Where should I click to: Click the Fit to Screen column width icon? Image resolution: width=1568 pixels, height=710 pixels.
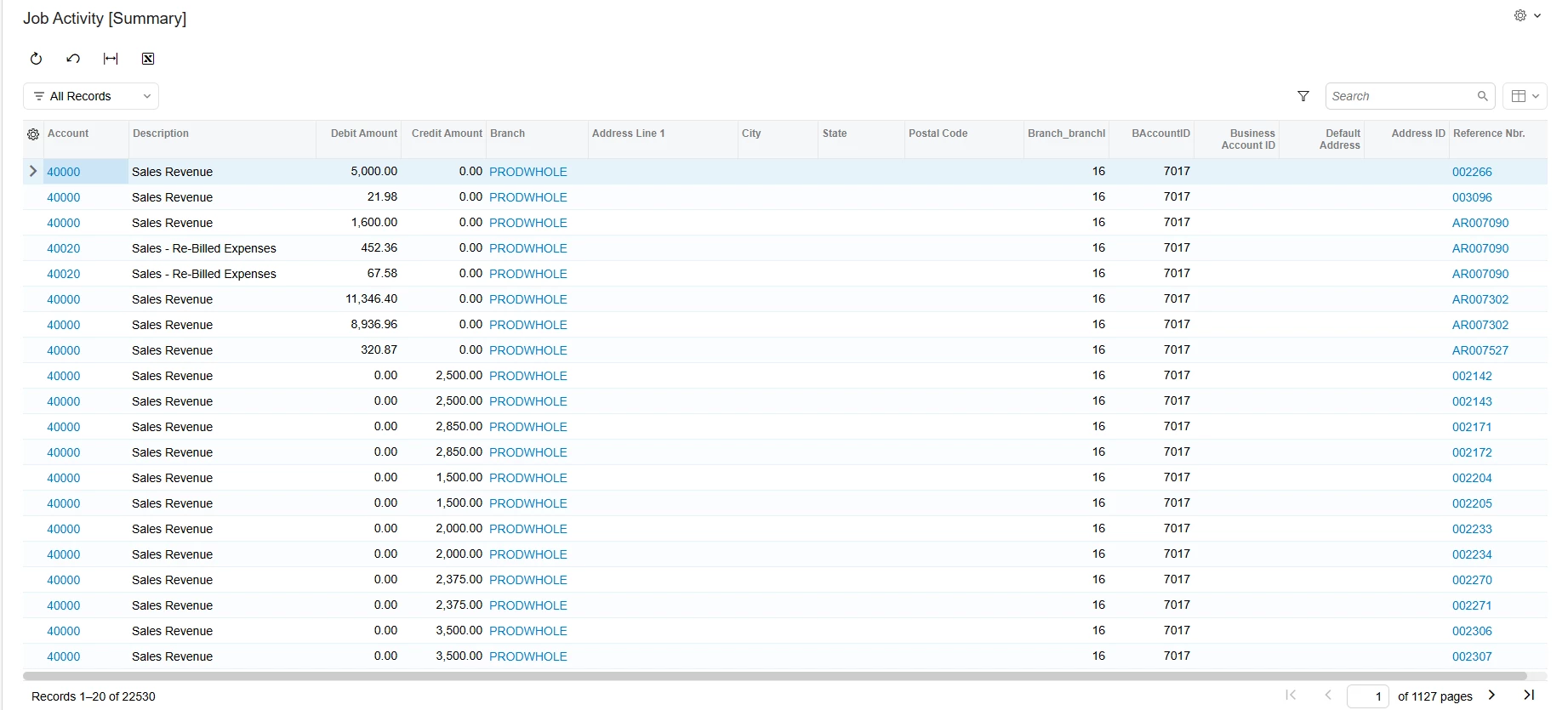coord(111,59)
